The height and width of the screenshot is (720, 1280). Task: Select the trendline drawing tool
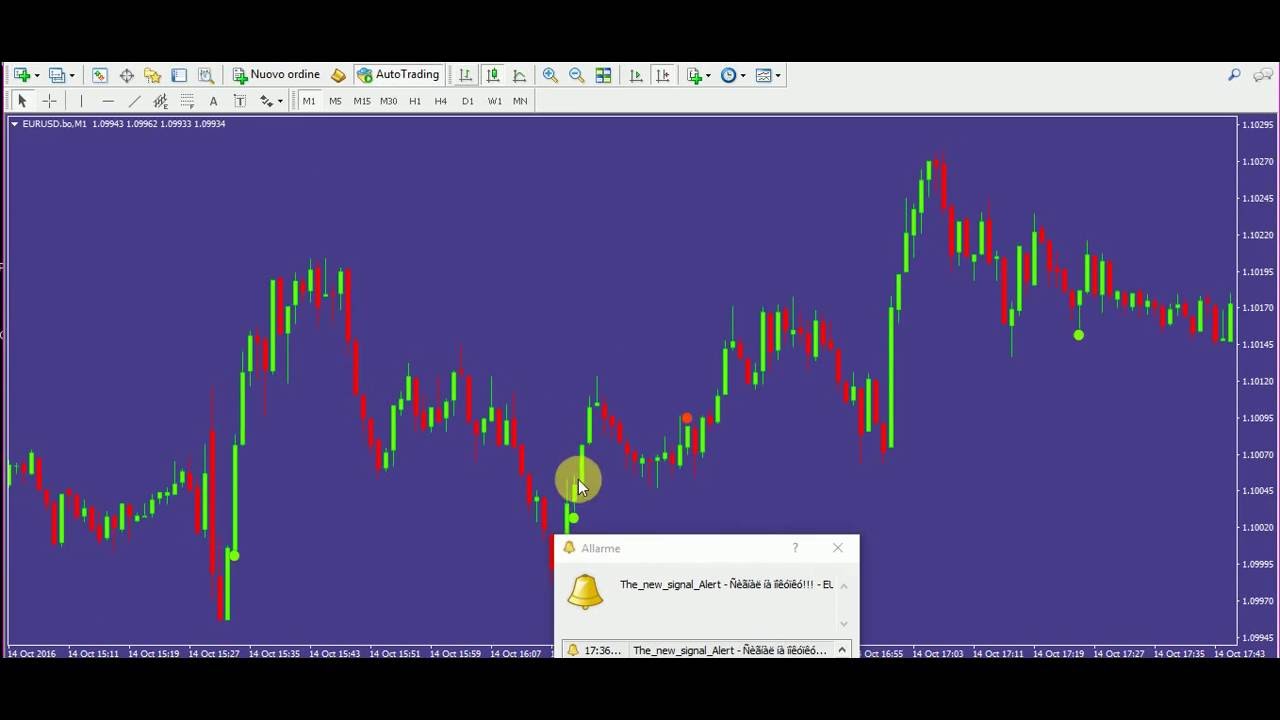point(134,101)
